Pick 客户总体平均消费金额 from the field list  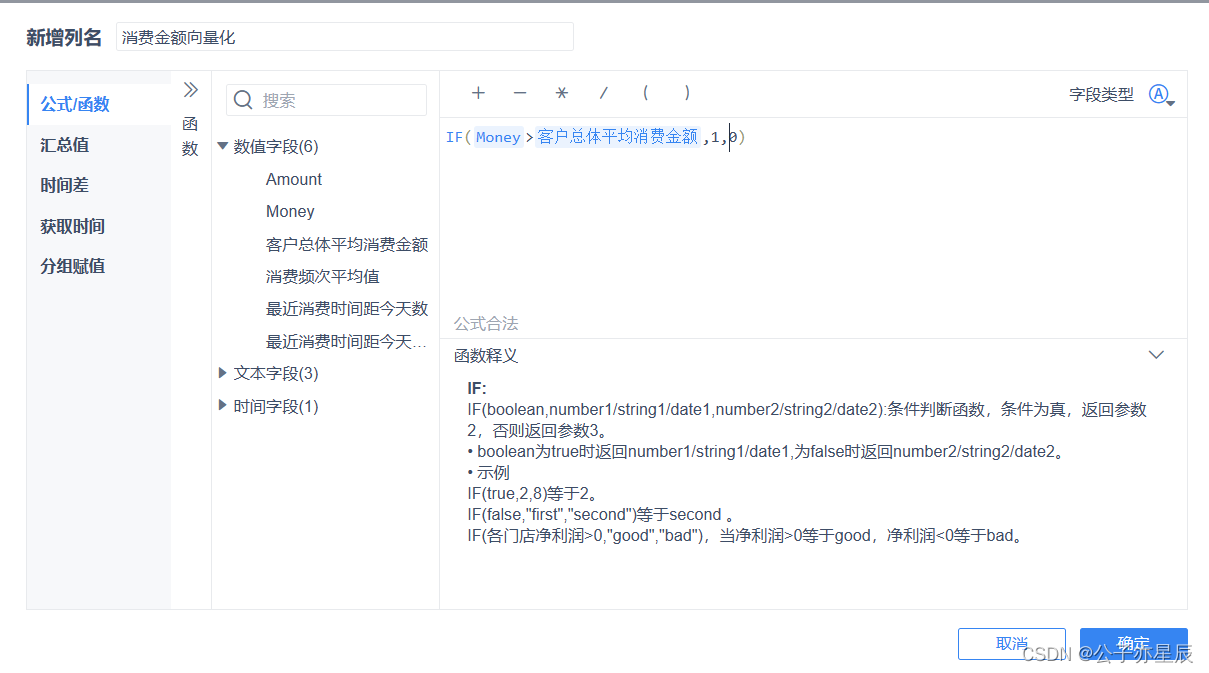coord(347,244)
